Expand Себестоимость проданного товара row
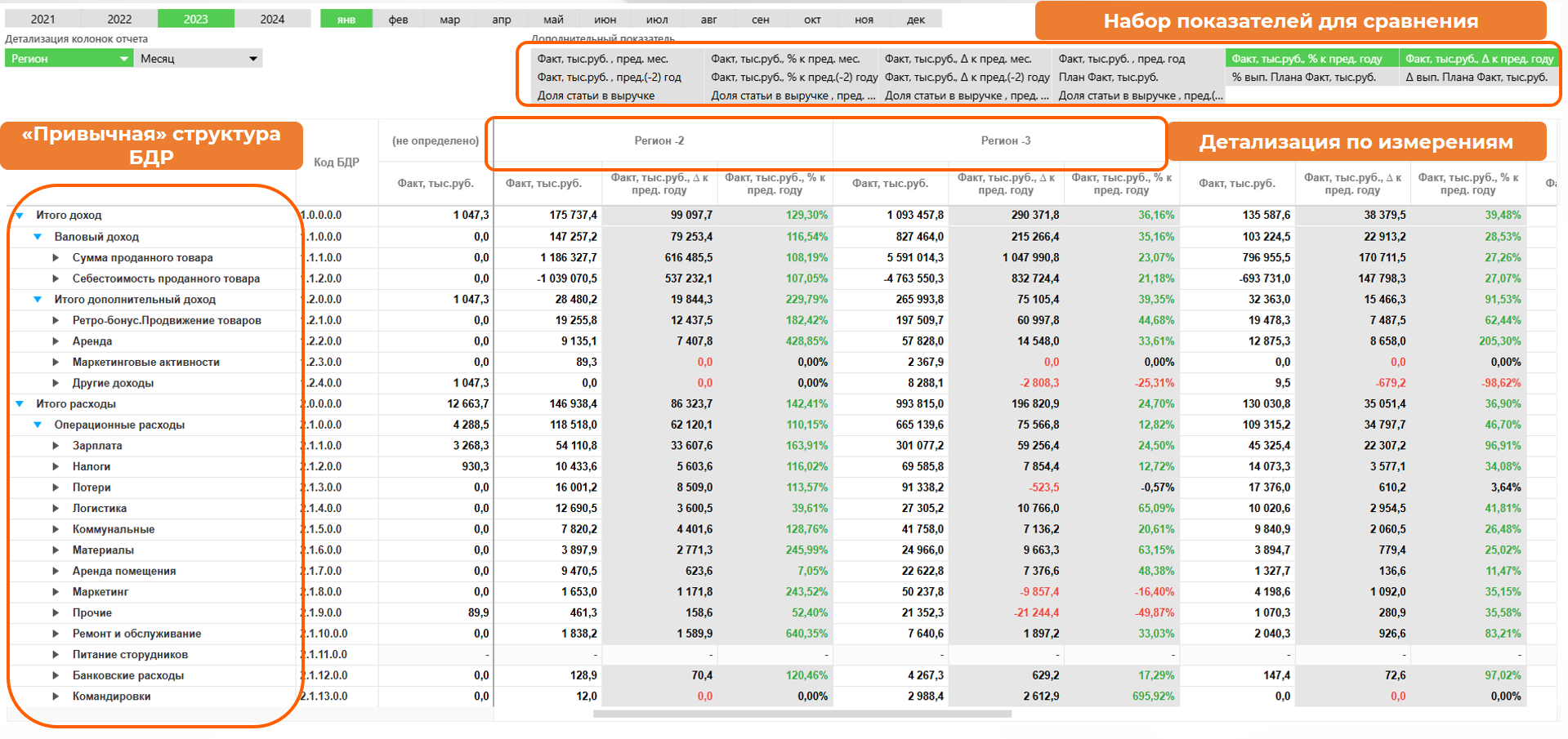 click(56, 278)
